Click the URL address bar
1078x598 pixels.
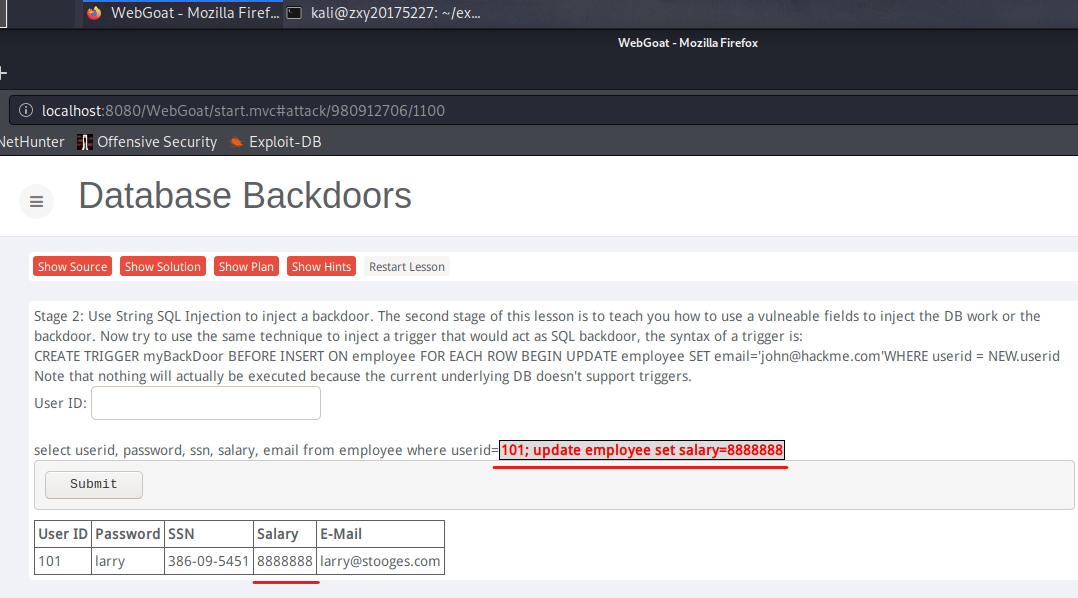pos(543,110)
